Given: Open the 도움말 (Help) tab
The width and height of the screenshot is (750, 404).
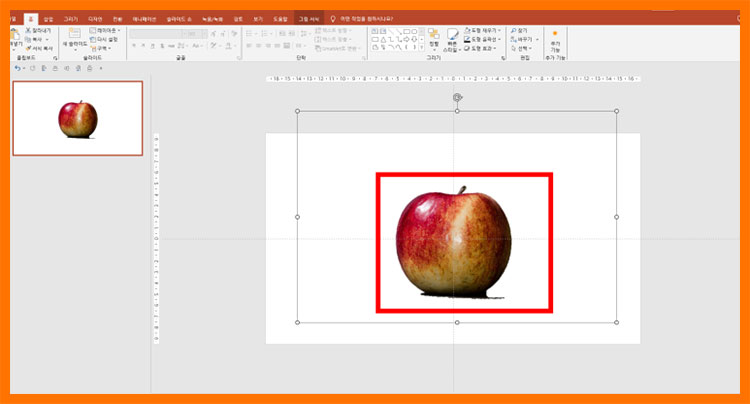Looking at the screenshot, I should click(x=280, y=19).
